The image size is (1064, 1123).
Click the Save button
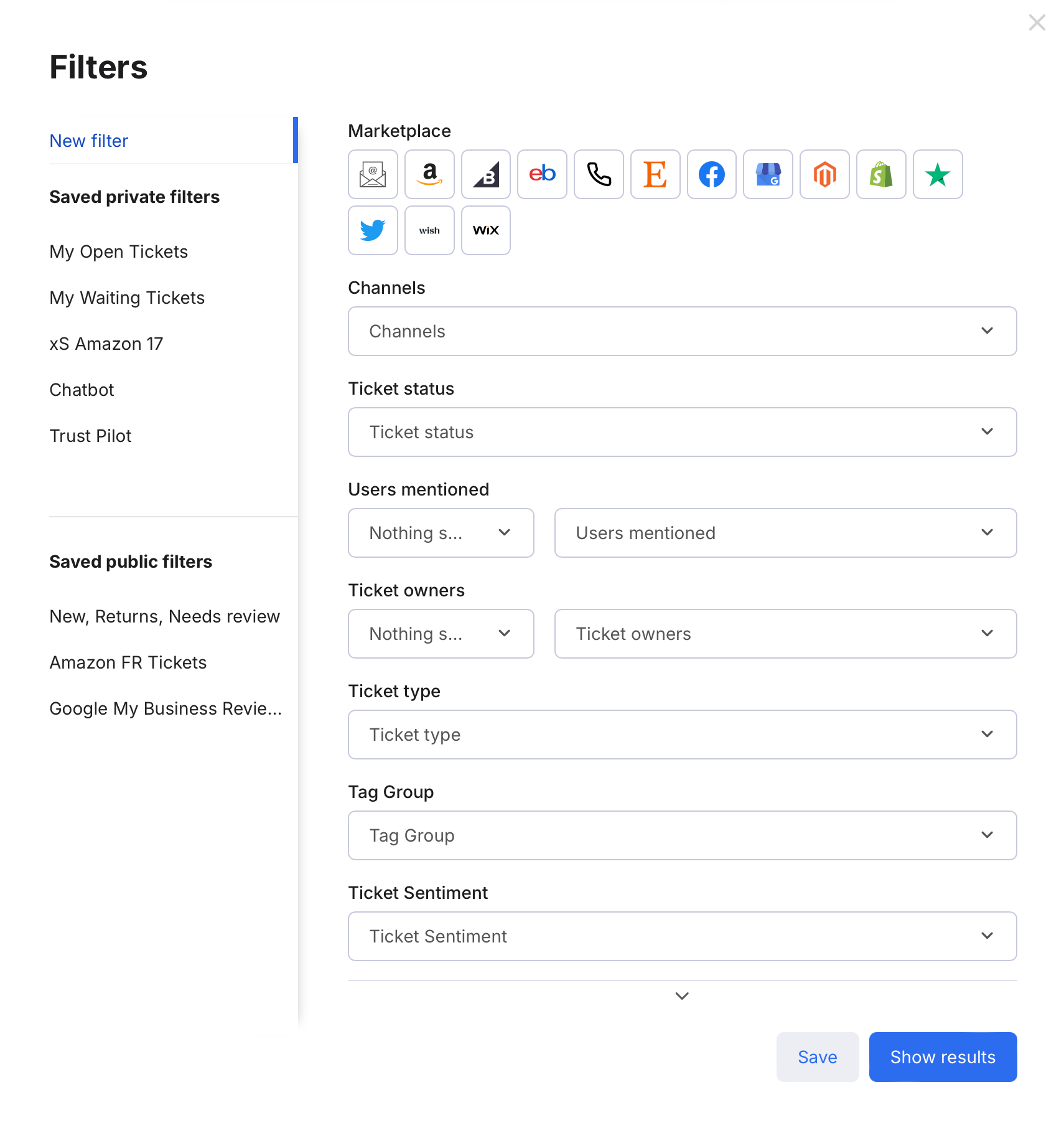click(x=817, y=1057)
